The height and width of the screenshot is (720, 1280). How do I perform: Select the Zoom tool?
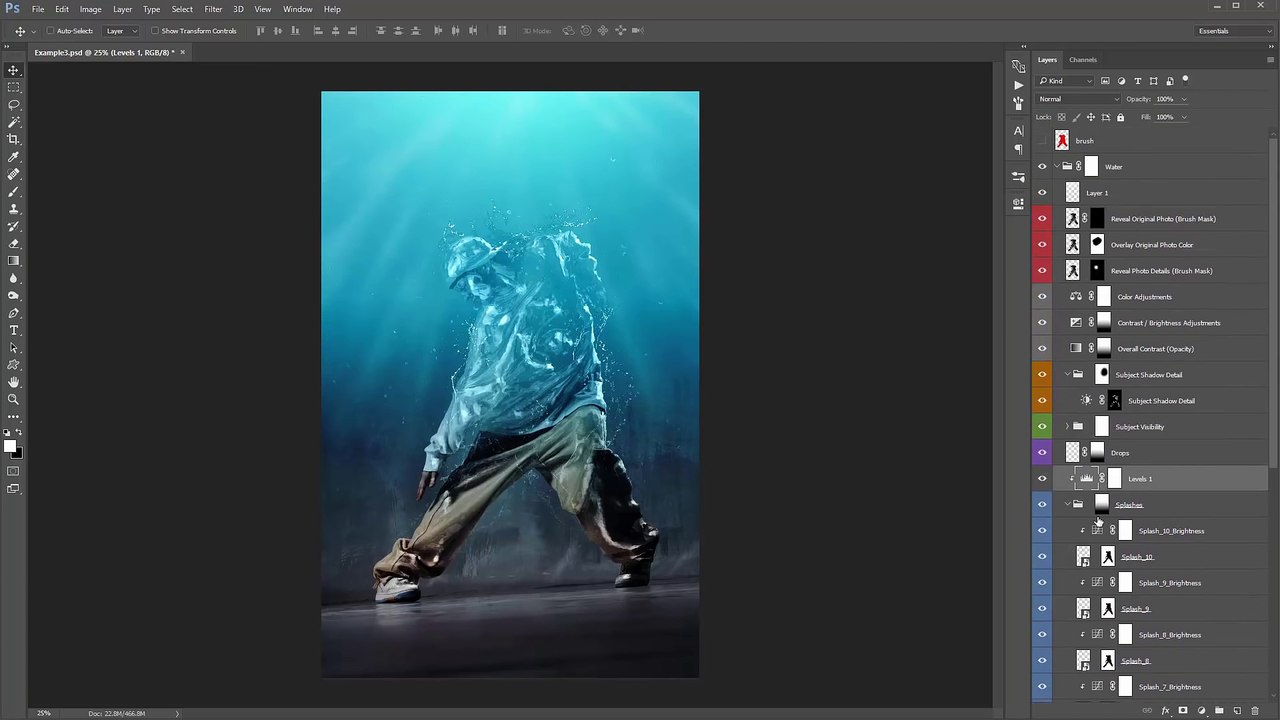tap(14, 399)
